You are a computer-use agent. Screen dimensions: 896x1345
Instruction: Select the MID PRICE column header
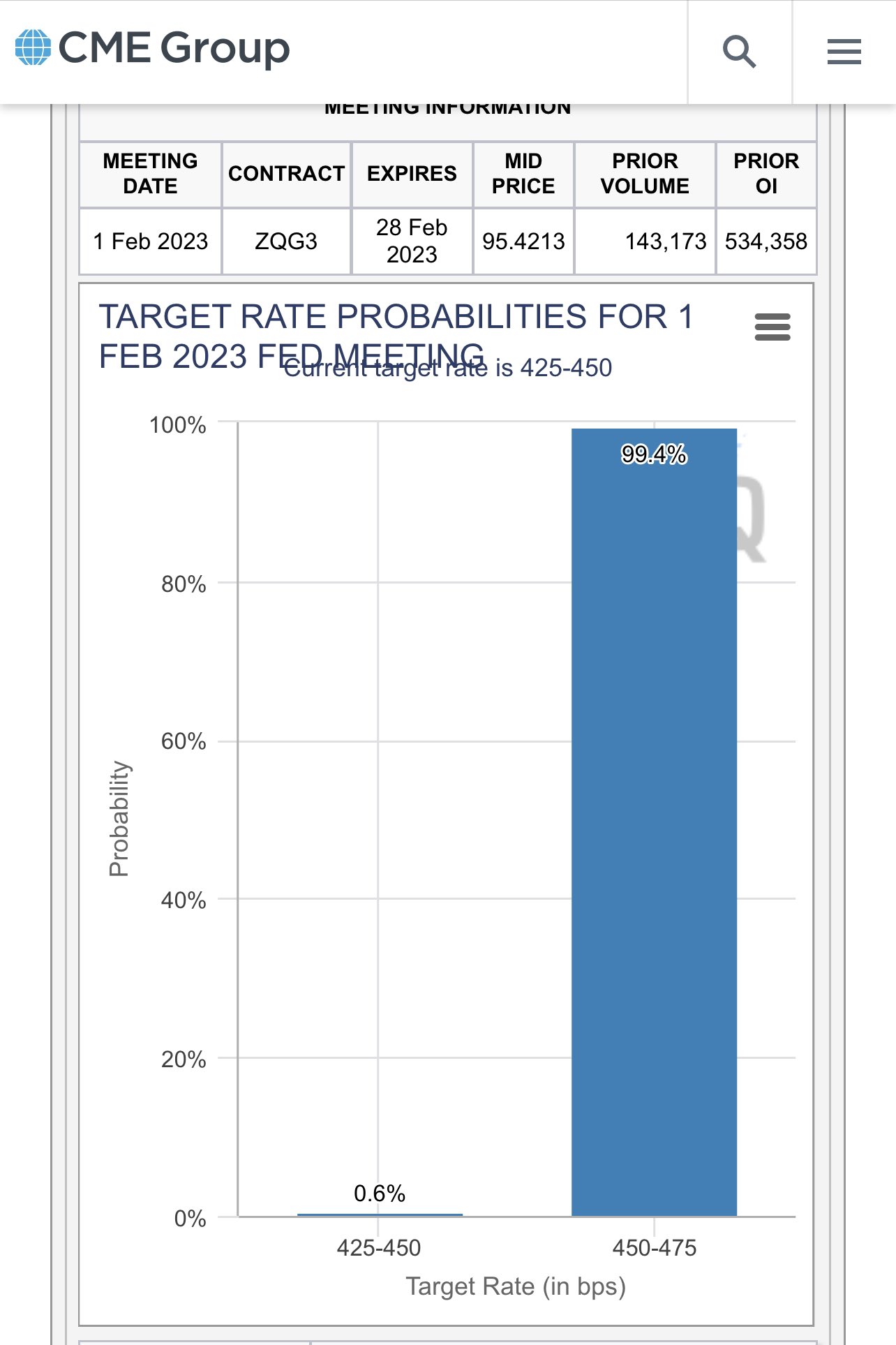coord(523,174)
